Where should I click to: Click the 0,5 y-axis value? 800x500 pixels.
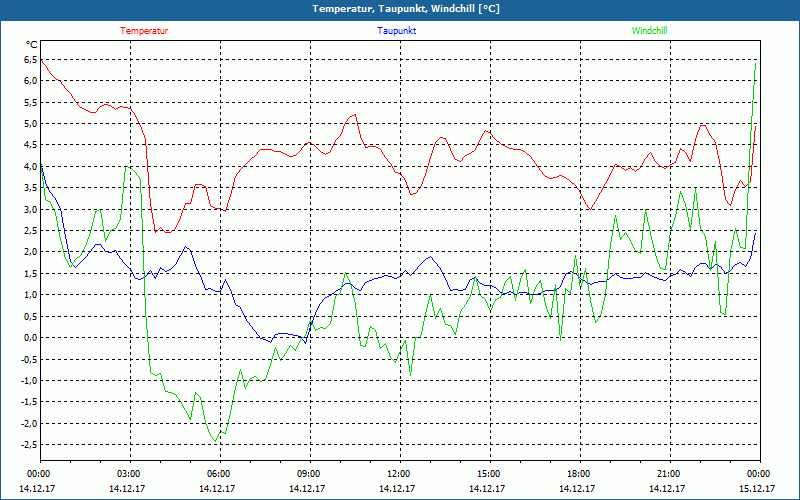tap(31, 316)
